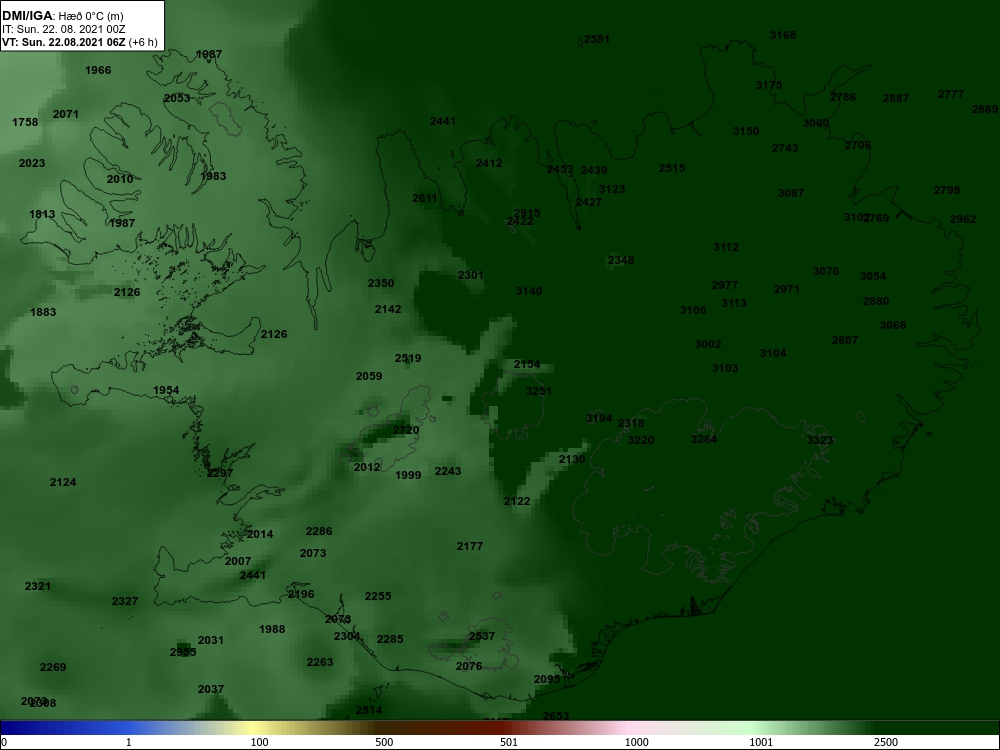Click the map value 3112

coord(726,247)
